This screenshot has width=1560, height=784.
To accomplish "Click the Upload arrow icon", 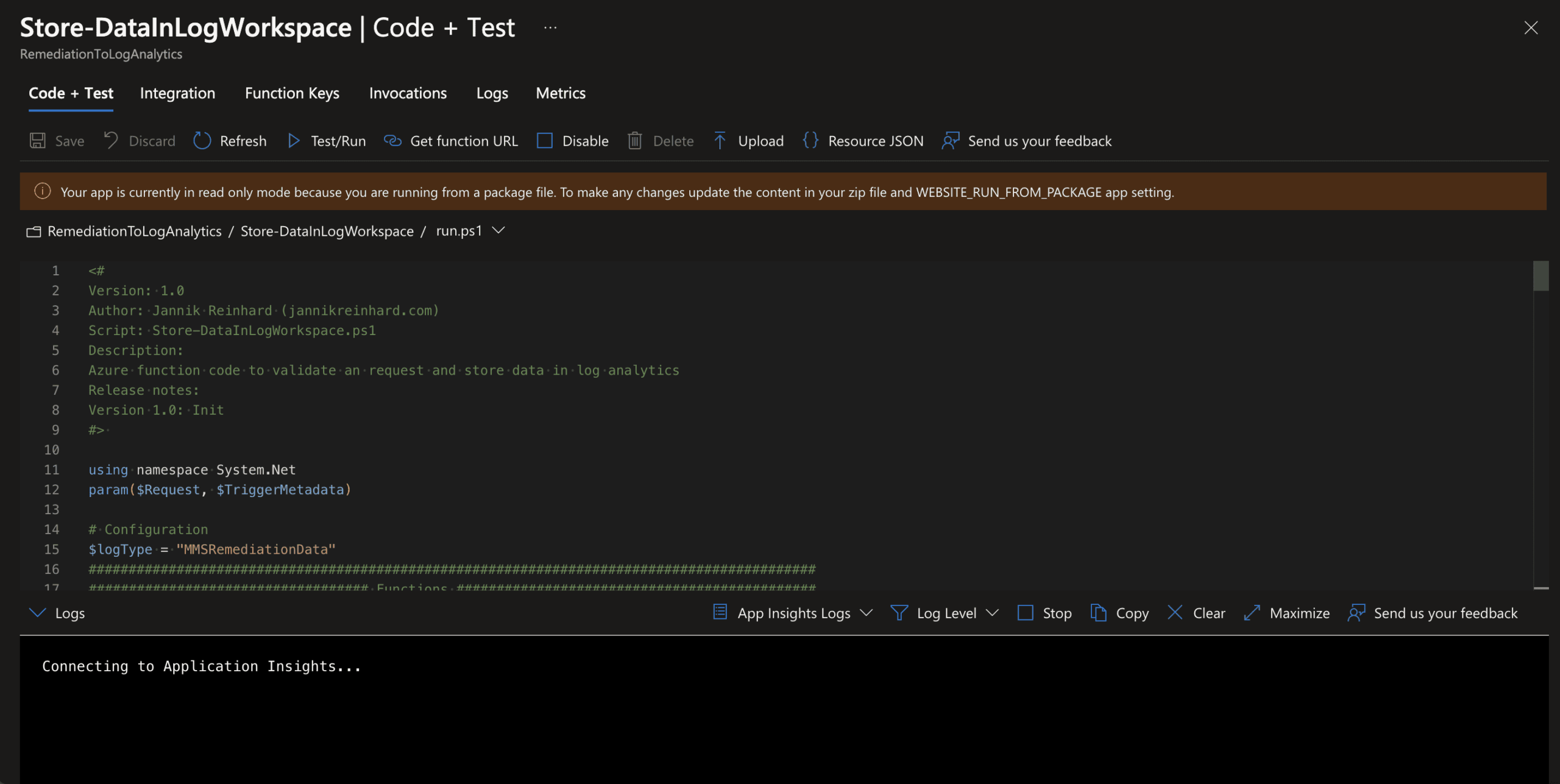I will pyautogui.click(x=720, y=141).
